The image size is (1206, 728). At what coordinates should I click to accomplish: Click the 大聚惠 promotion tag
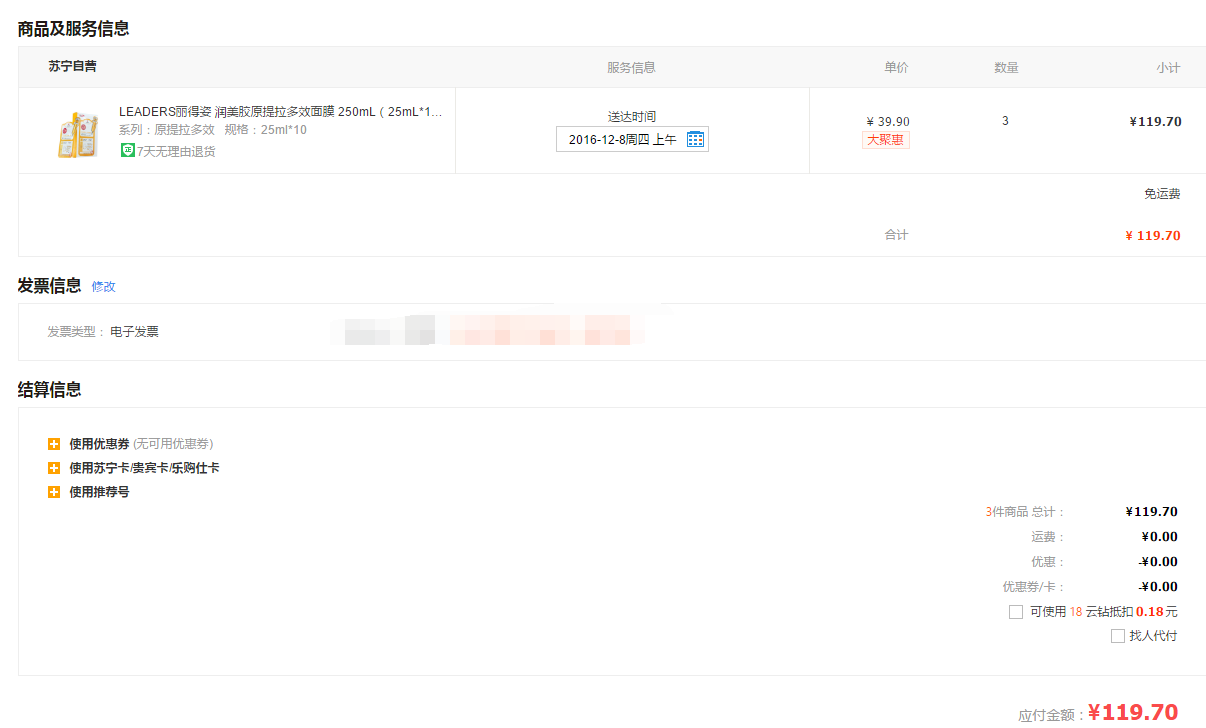tap(885, 140)
